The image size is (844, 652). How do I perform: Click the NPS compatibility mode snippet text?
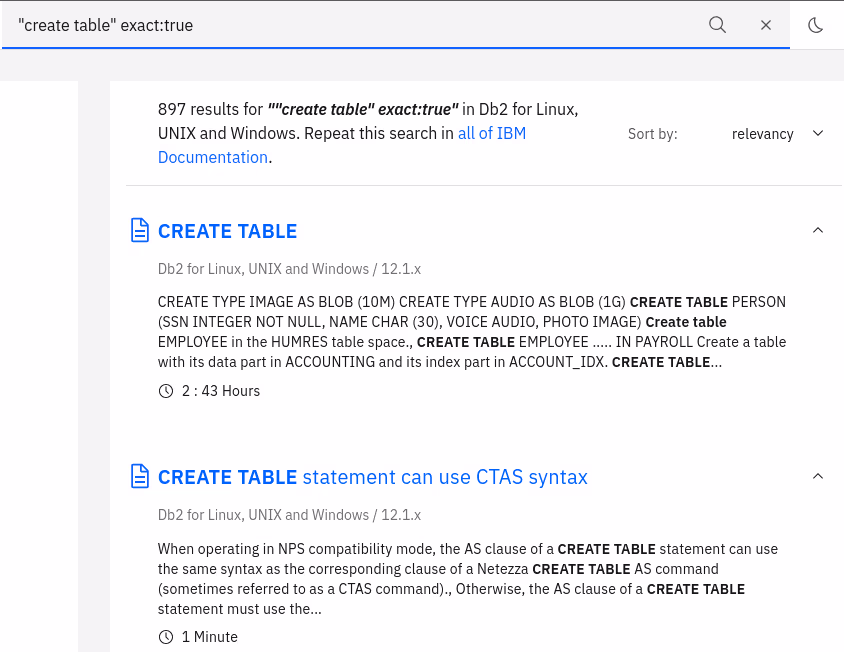pyautogui.click(x=468, y=579)
